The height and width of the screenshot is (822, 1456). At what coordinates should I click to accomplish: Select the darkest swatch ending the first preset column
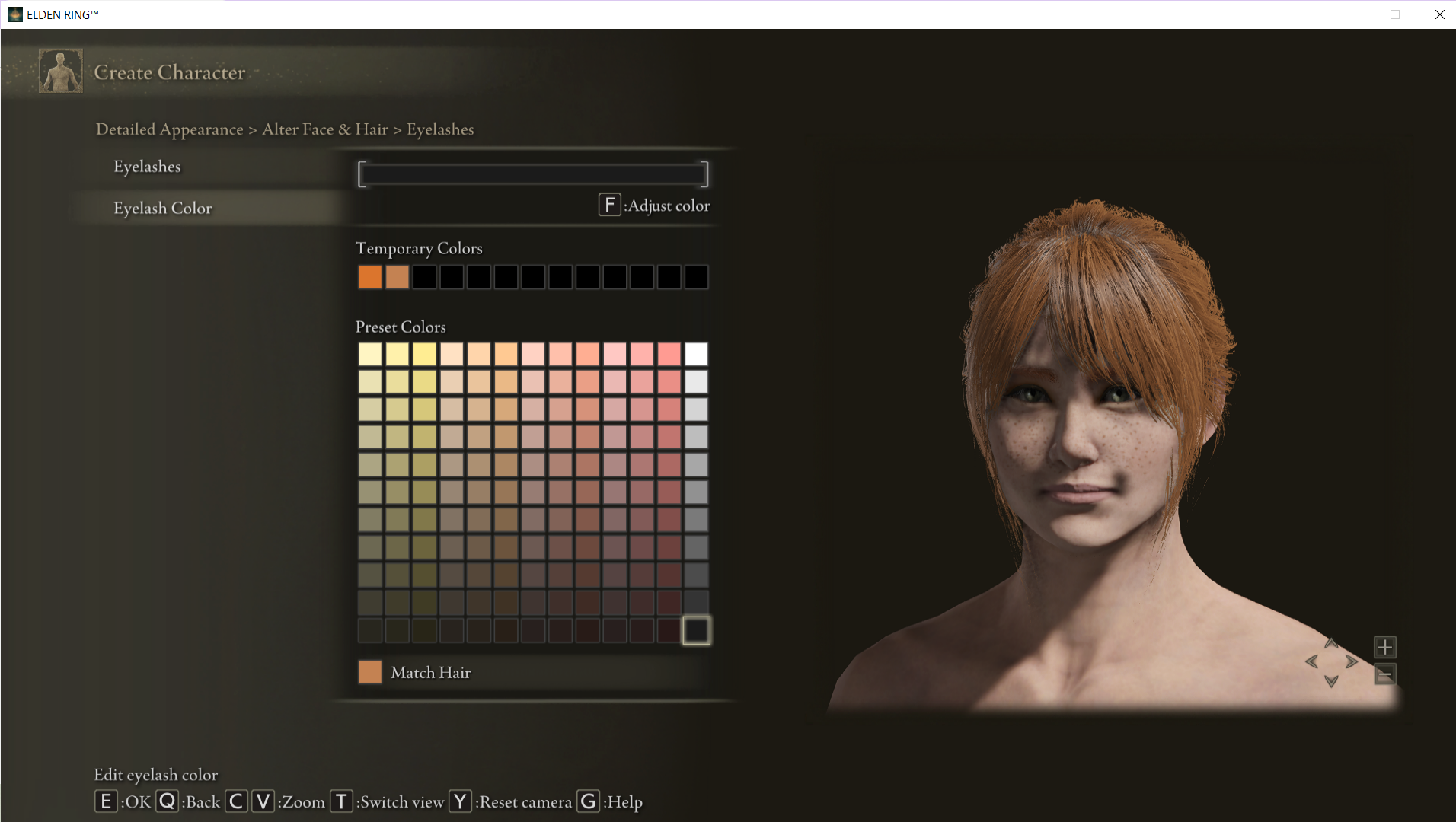pyautogui.click(x=370, y=630)
